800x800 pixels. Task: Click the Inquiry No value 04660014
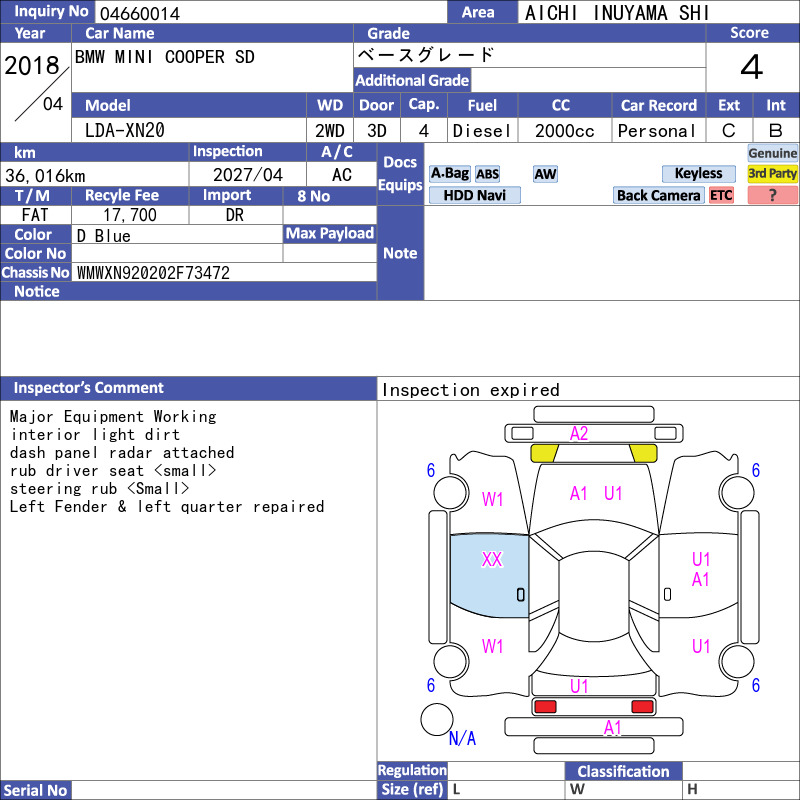click(x=140, y=14)
